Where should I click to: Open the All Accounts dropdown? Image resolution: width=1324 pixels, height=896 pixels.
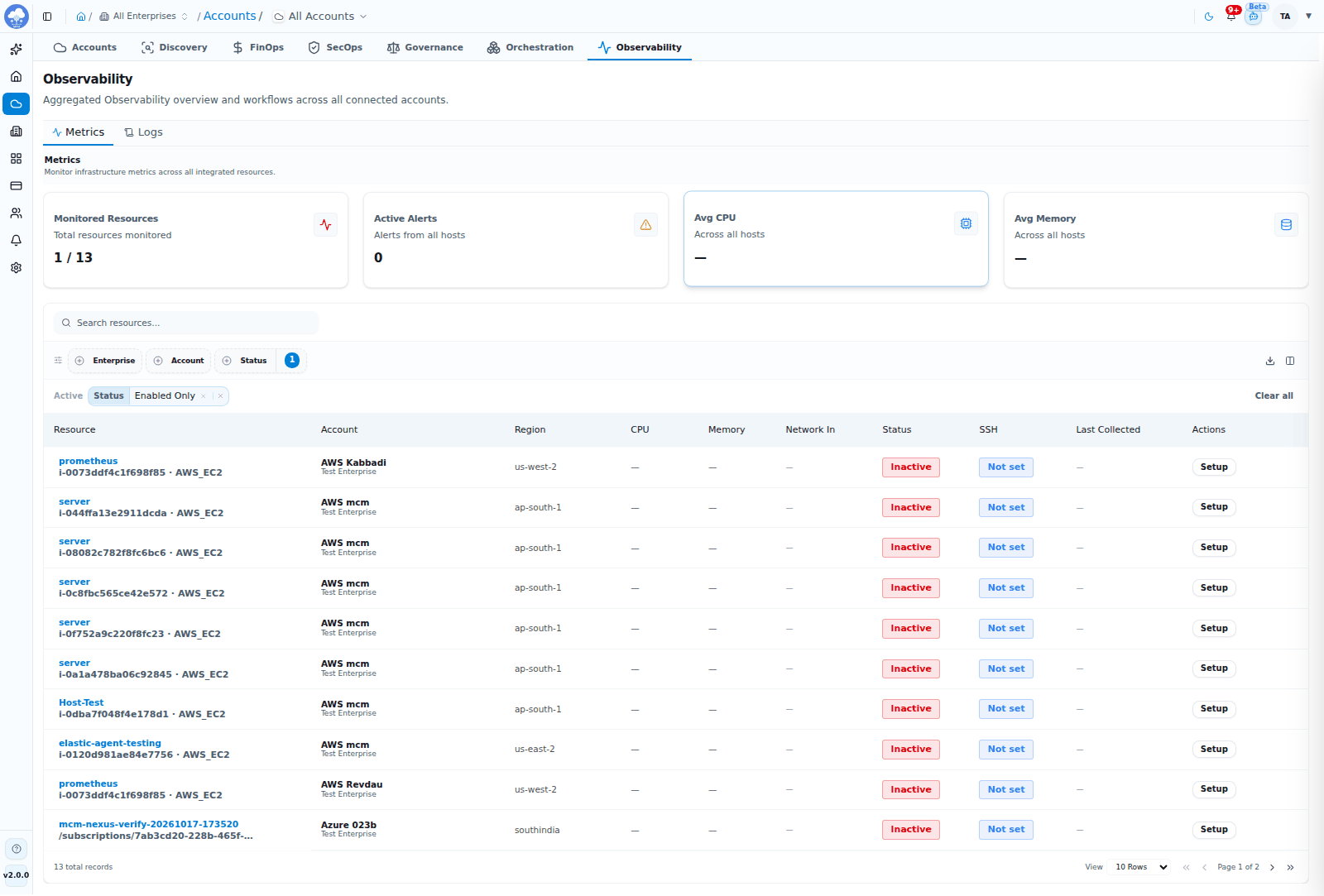320,17
